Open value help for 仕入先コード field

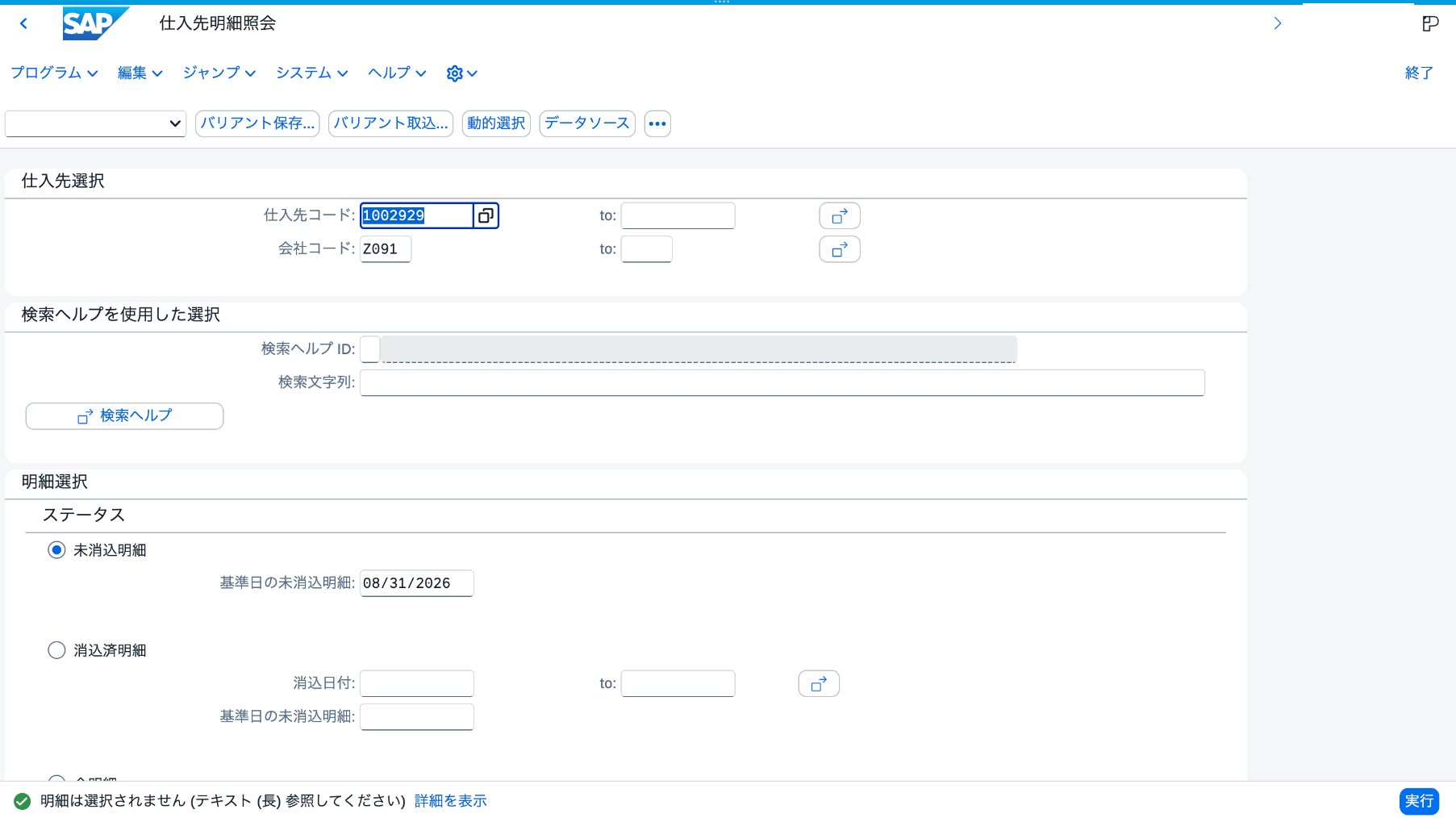pyautogui.click(x=486, y=215)
